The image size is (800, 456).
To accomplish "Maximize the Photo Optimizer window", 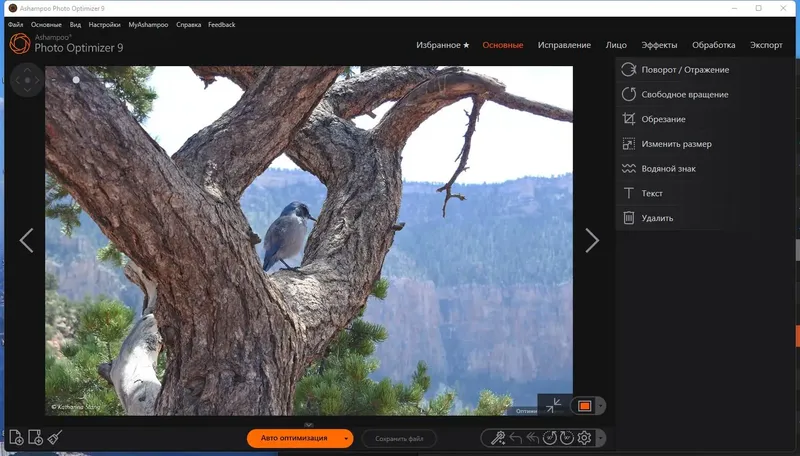I will click(x=759, y=8).
